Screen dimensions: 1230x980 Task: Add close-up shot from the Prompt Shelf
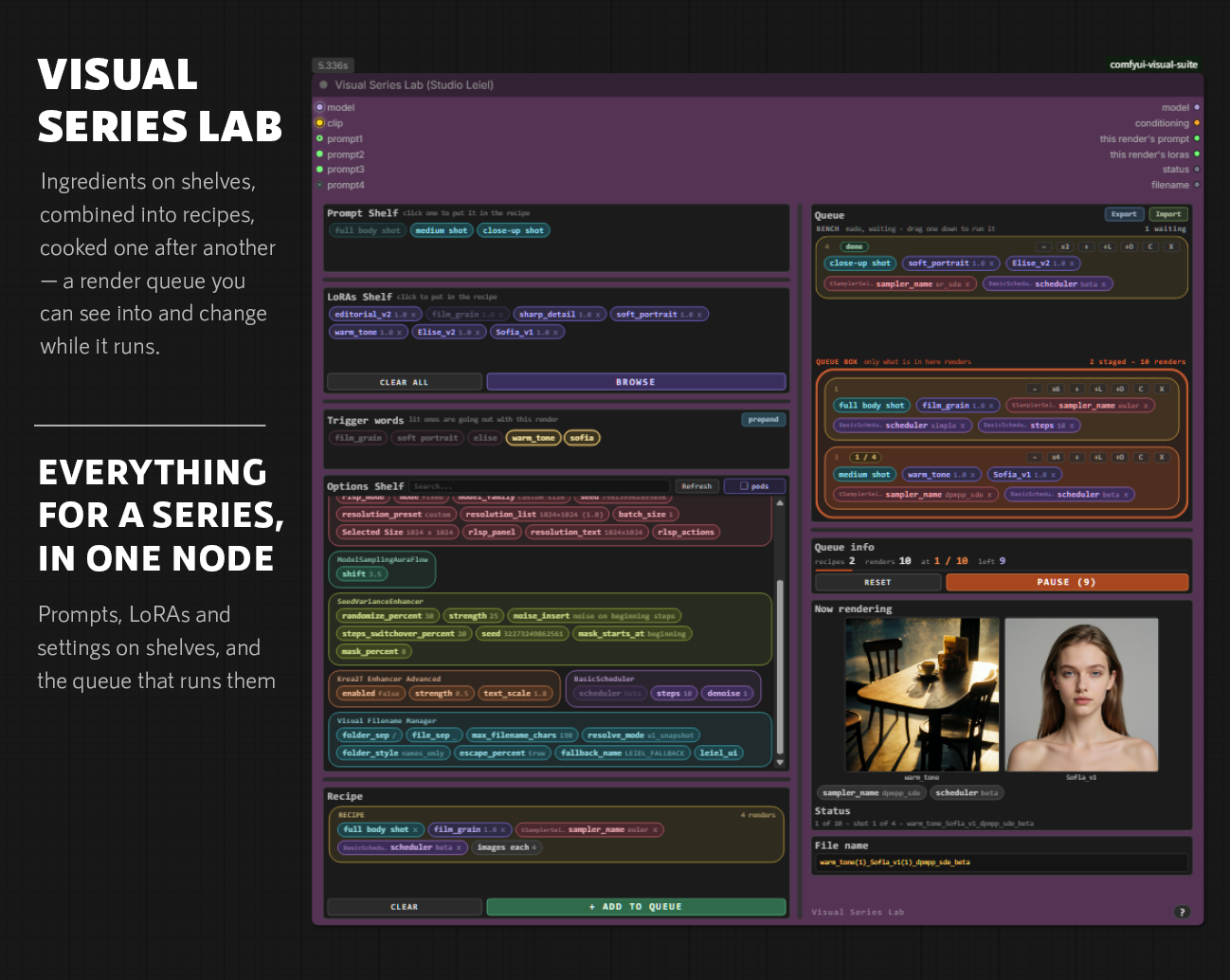tap(514, 230)
